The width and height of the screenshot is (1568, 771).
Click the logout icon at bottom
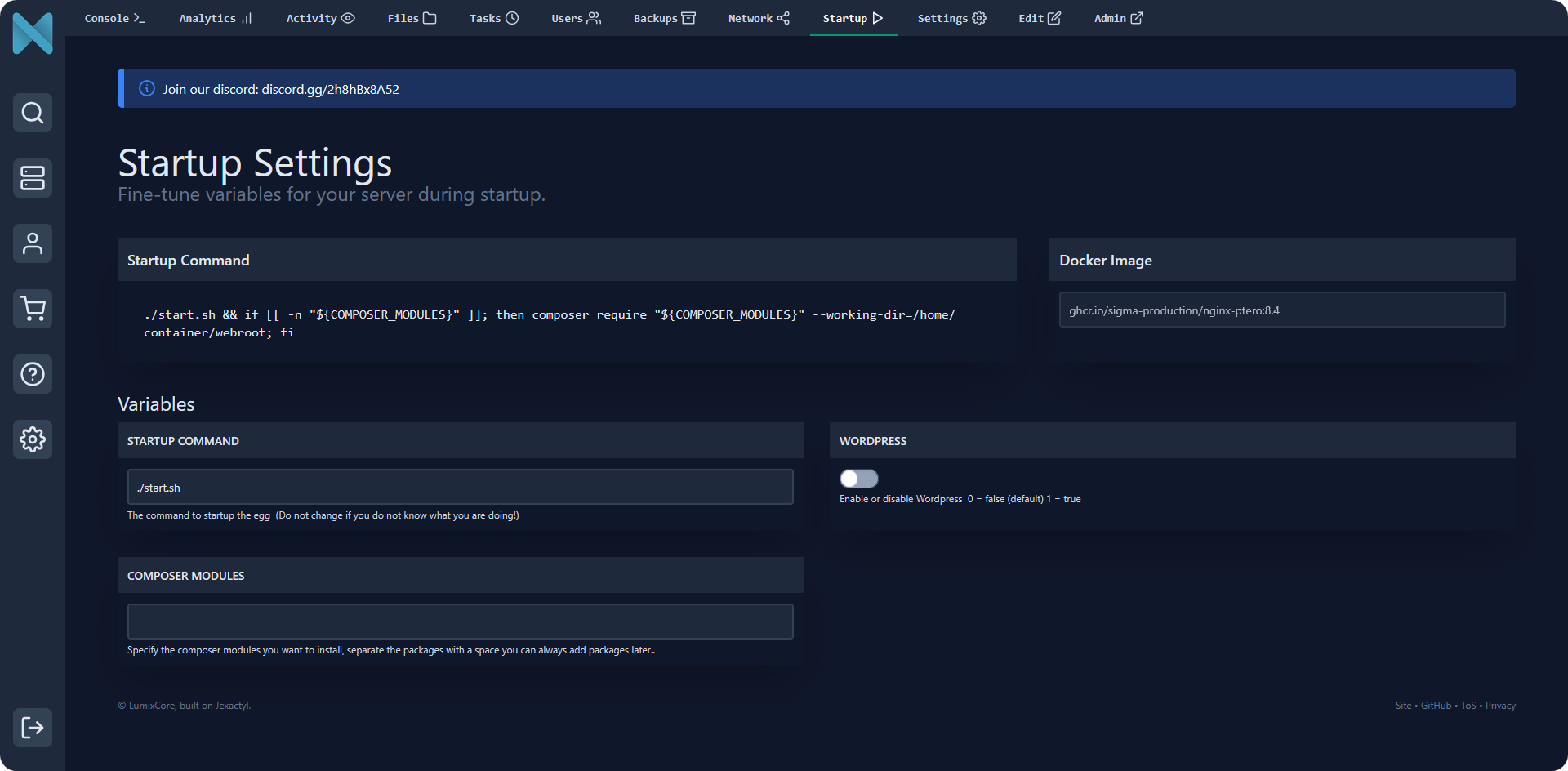point(33,728)
